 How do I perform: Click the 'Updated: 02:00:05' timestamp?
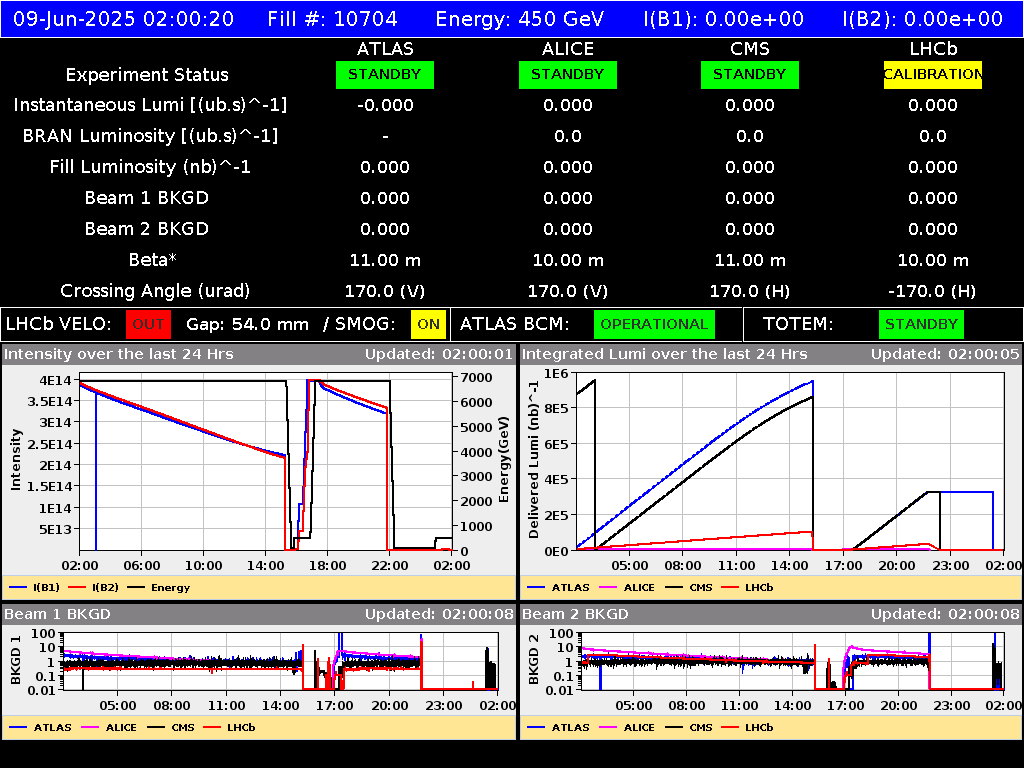tap(945, 355)
